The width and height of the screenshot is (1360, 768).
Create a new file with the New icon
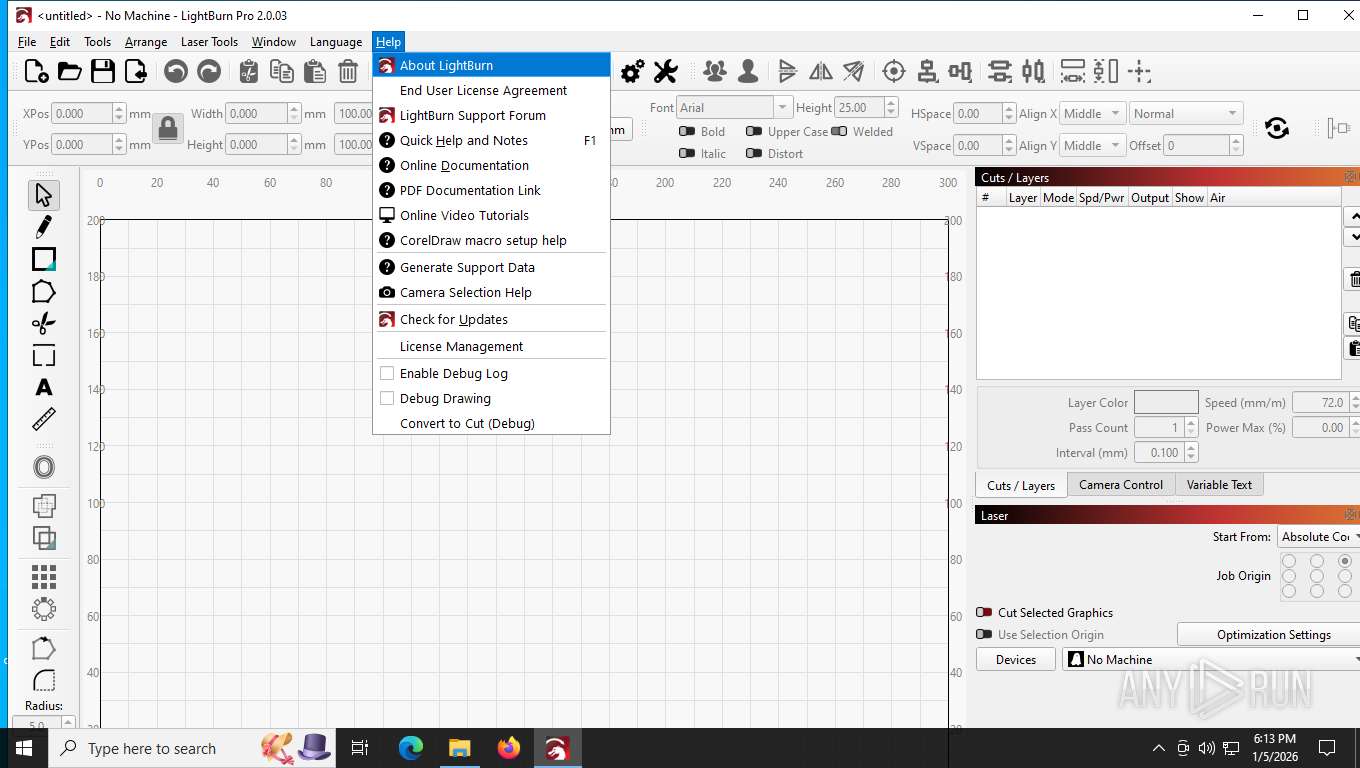click(36, 71)
